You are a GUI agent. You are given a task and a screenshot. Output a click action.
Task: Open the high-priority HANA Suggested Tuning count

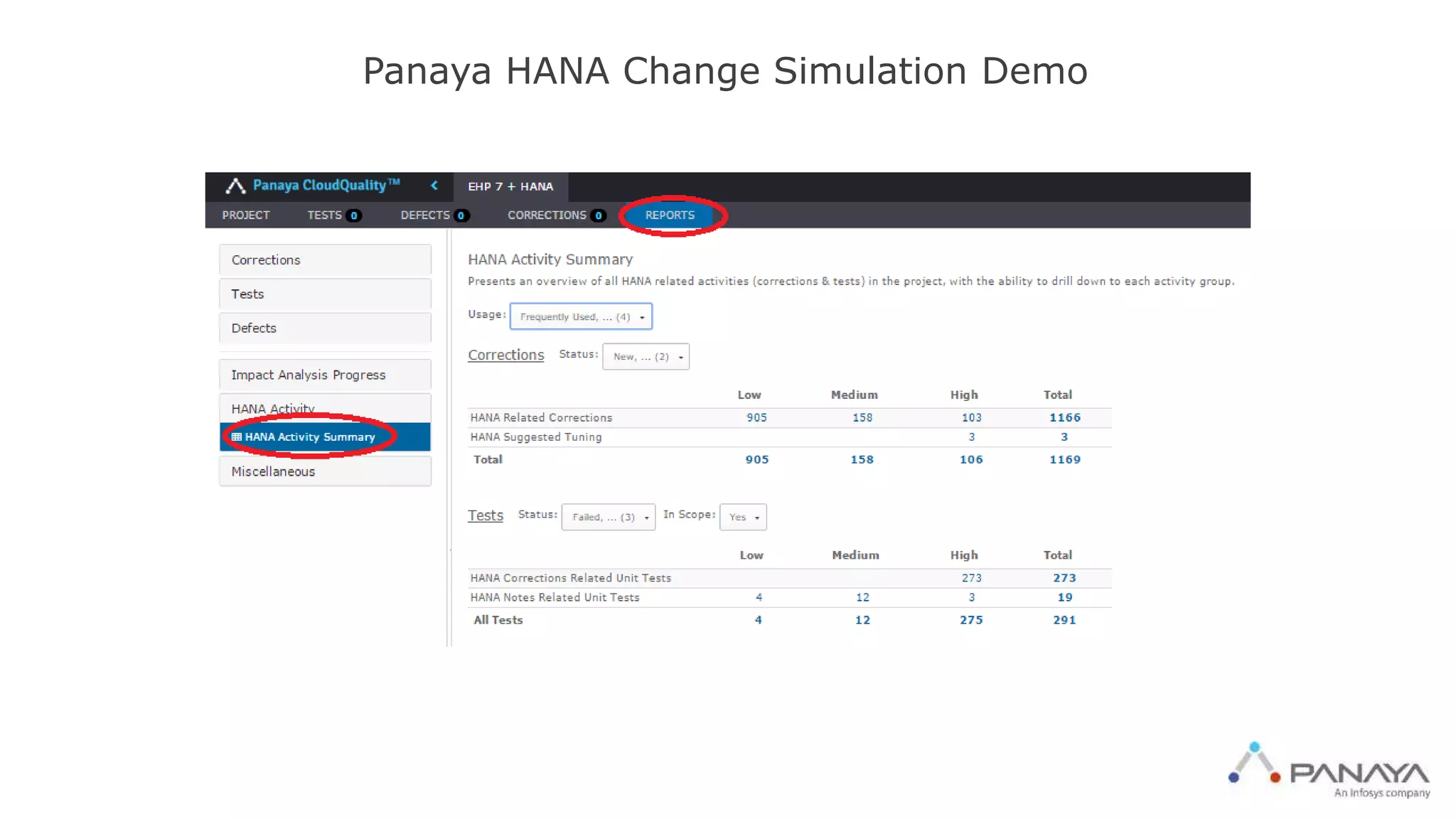pos(972,437)
